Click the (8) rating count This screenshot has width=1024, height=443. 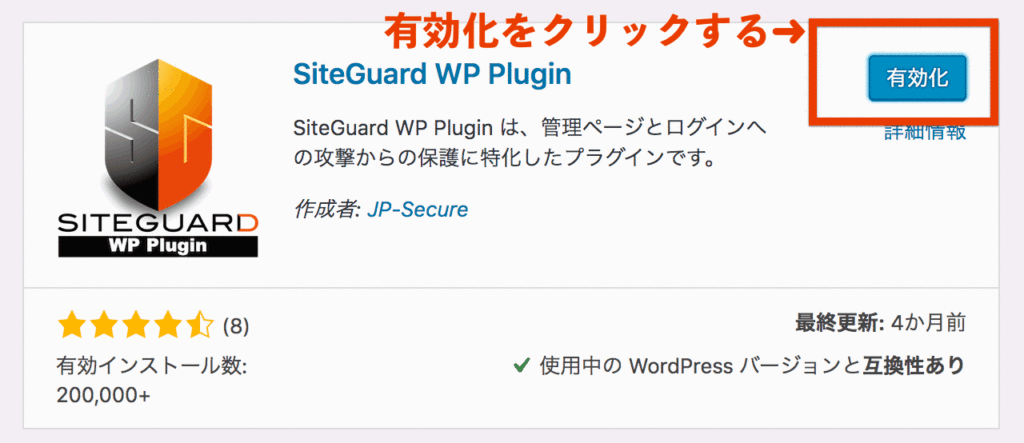236,326
